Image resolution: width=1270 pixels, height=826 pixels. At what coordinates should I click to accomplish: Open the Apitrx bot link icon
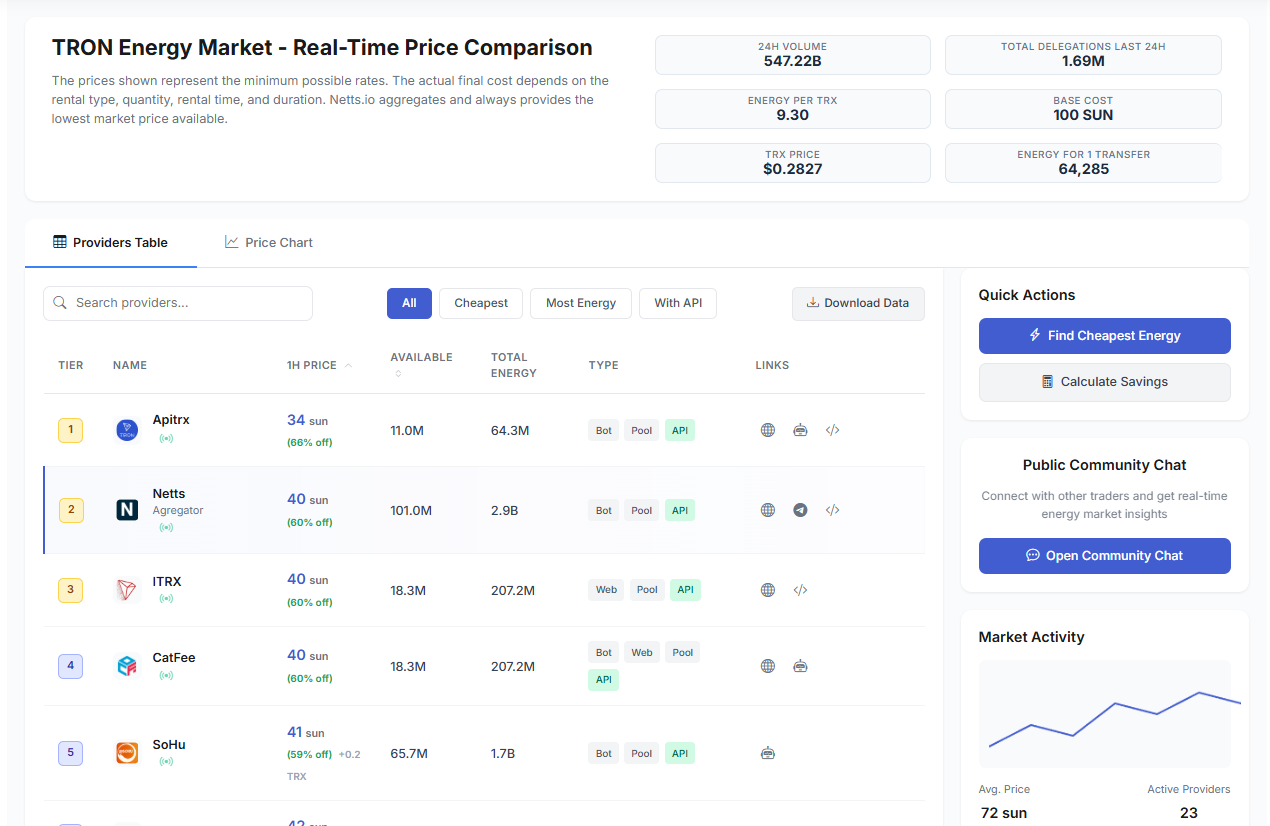click(x=800, y=430)
